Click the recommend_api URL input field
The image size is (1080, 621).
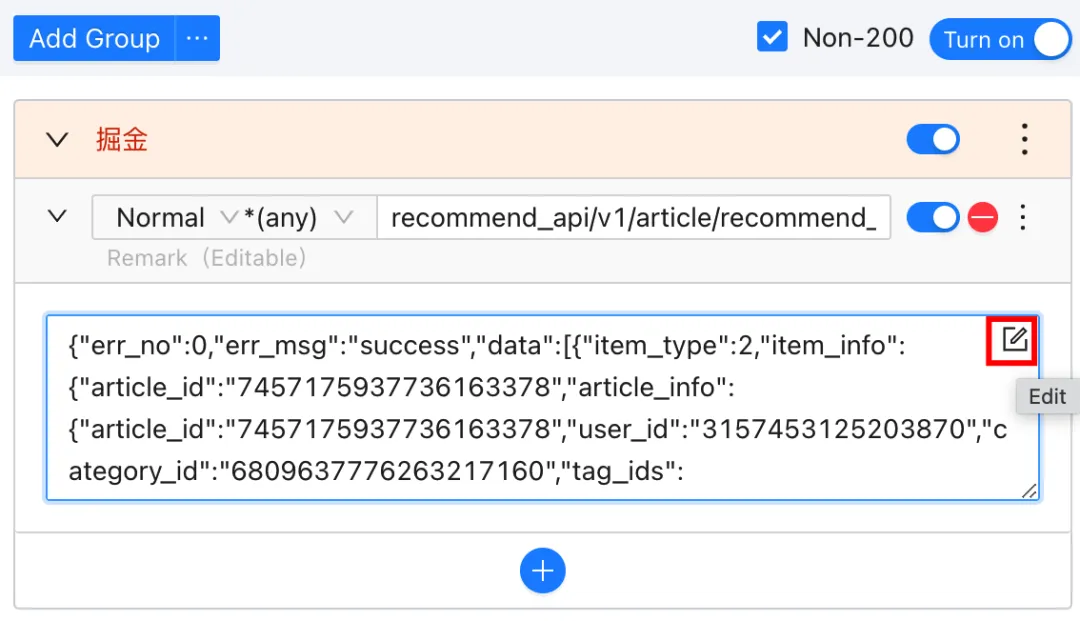[x=634, y=218]
